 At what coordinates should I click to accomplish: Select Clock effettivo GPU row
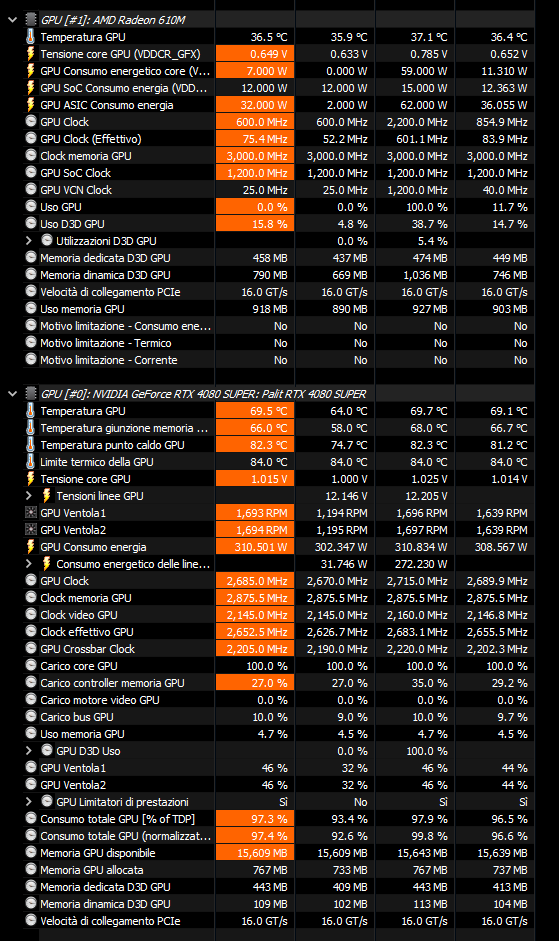point(279,632)
